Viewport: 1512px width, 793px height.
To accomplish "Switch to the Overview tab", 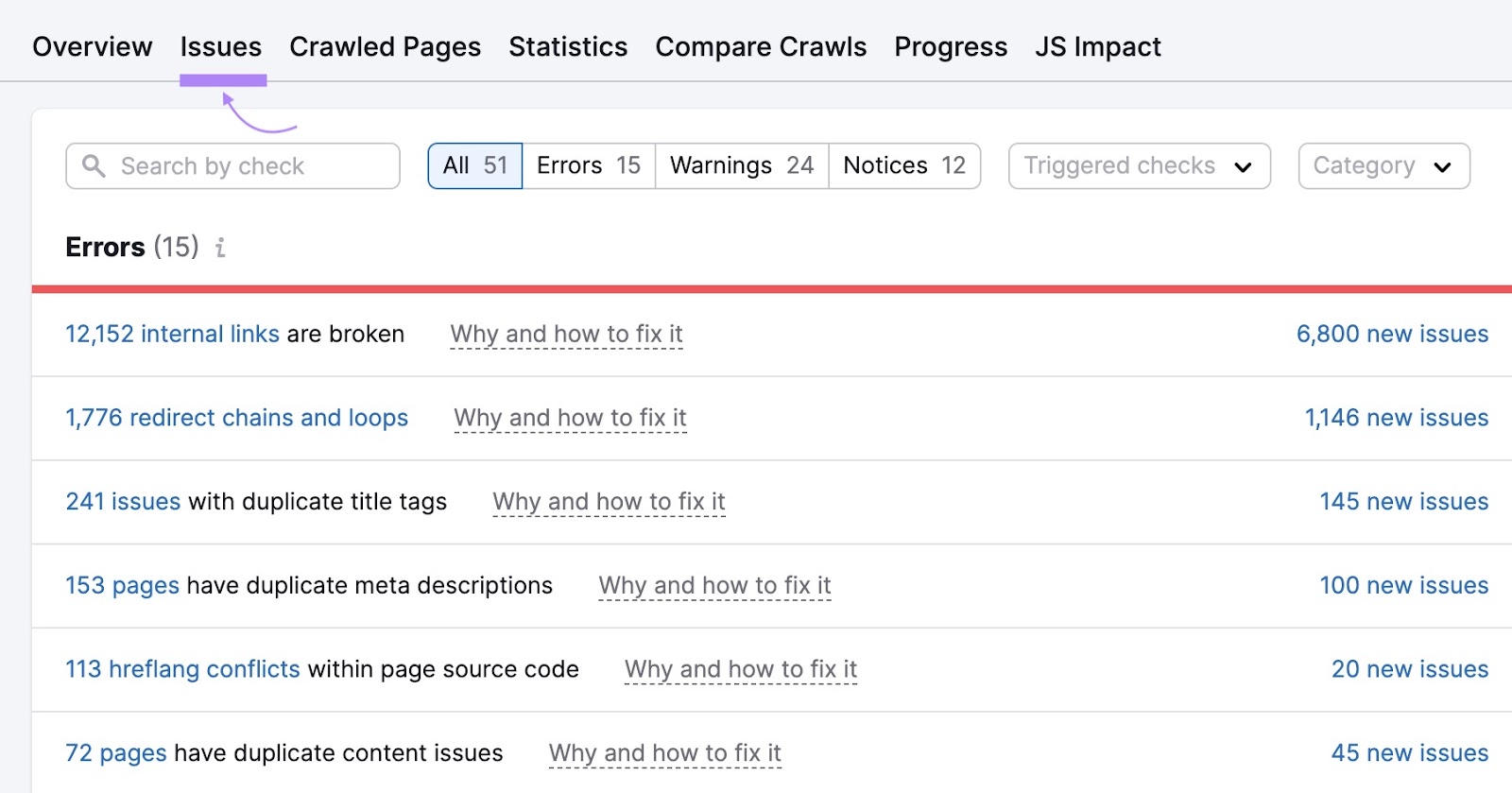I will [x=92, y=46].
